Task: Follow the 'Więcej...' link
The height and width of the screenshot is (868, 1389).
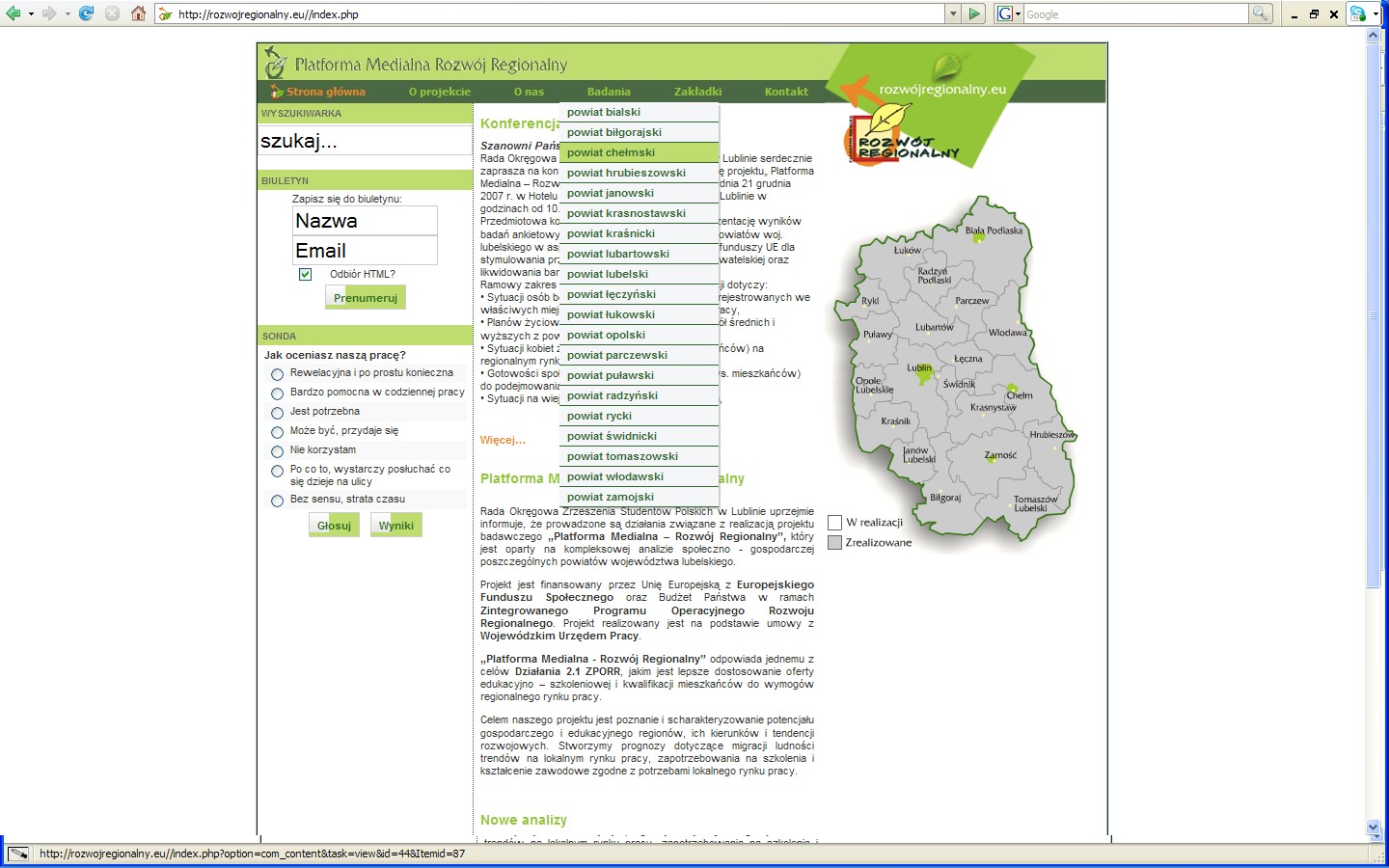Action: click(503, 440)
